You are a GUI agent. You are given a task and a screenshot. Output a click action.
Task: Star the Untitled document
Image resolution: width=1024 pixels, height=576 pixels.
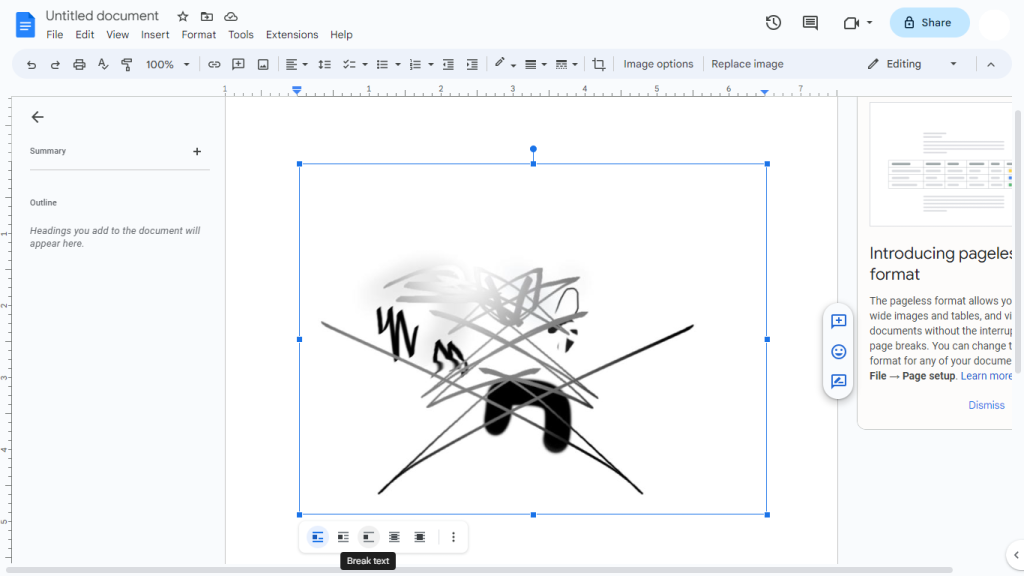pyautogui.click(x=182, y=17)
